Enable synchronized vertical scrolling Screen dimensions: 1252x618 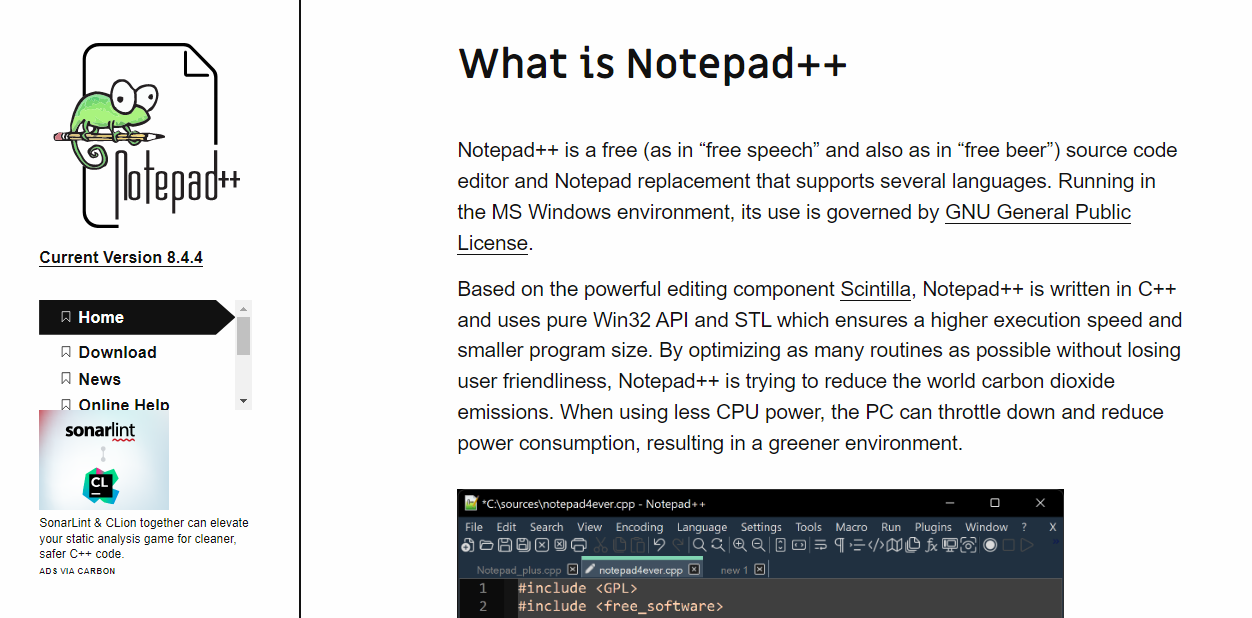781,545
